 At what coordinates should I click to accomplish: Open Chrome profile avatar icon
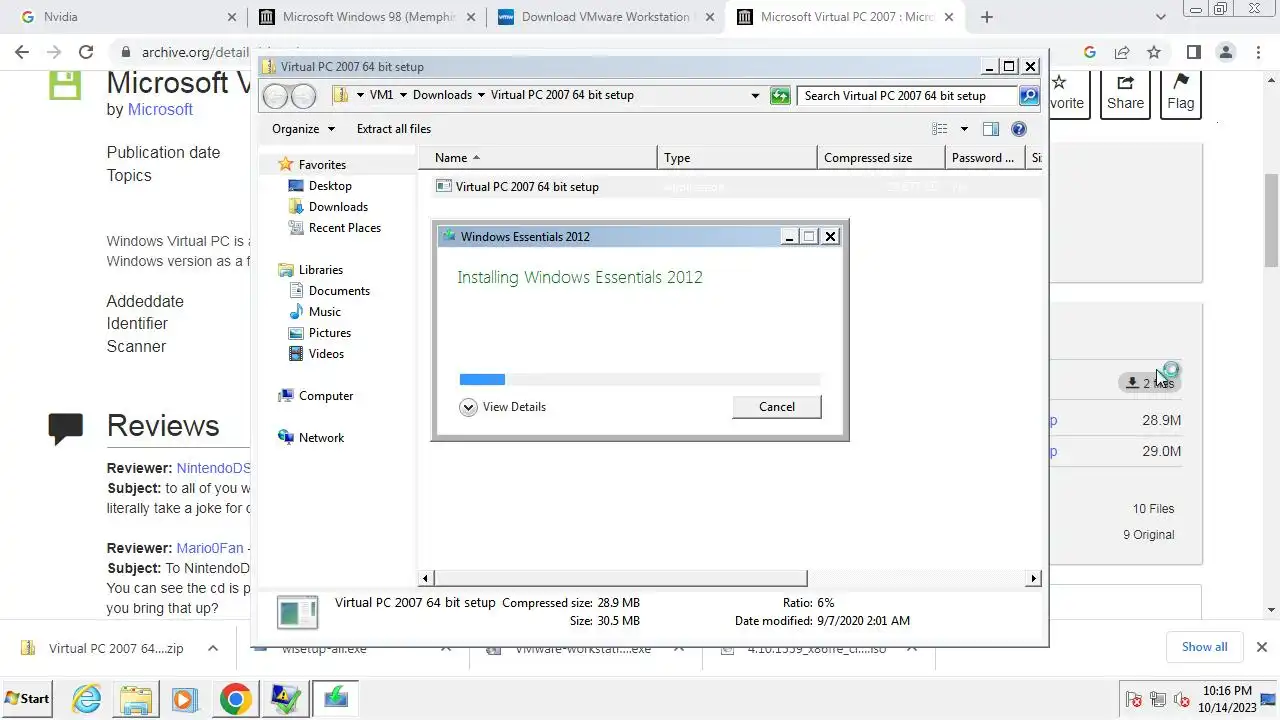pos(1226,52)
